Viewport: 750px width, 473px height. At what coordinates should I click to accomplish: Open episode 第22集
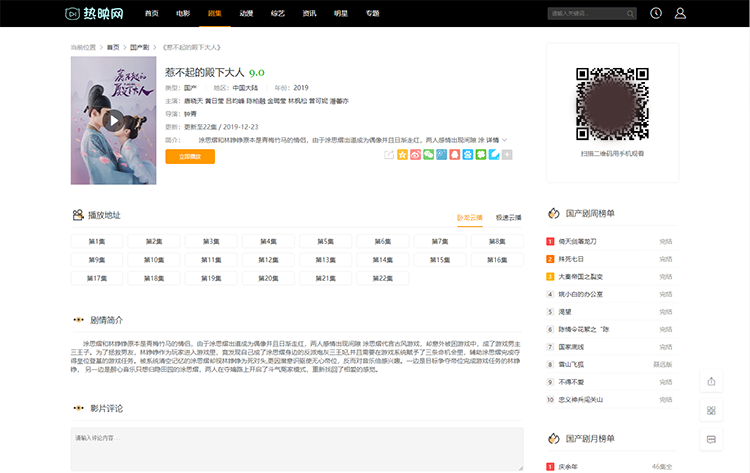(383, 278)
